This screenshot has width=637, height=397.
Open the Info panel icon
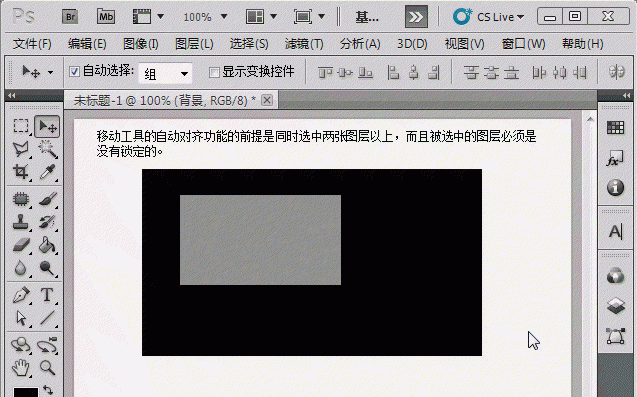[615, 188]
